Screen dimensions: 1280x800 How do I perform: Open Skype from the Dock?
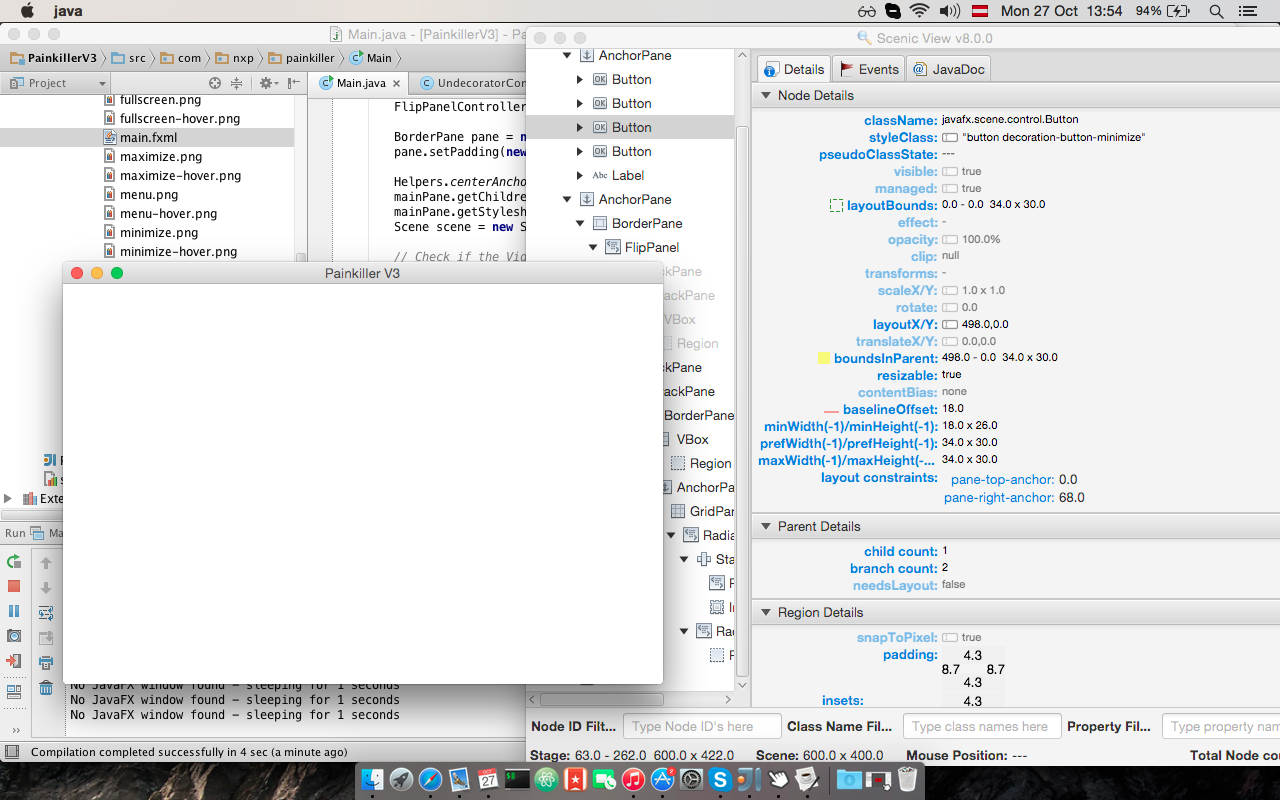click(719, 779)
